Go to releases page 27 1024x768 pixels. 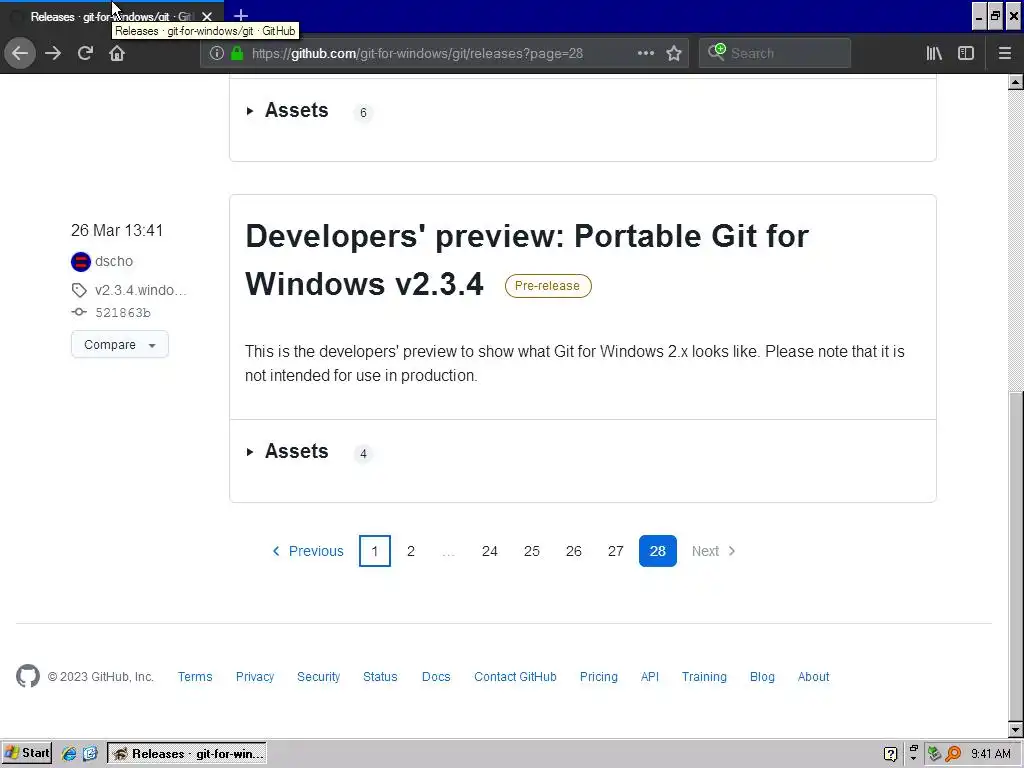pos(615,551)
